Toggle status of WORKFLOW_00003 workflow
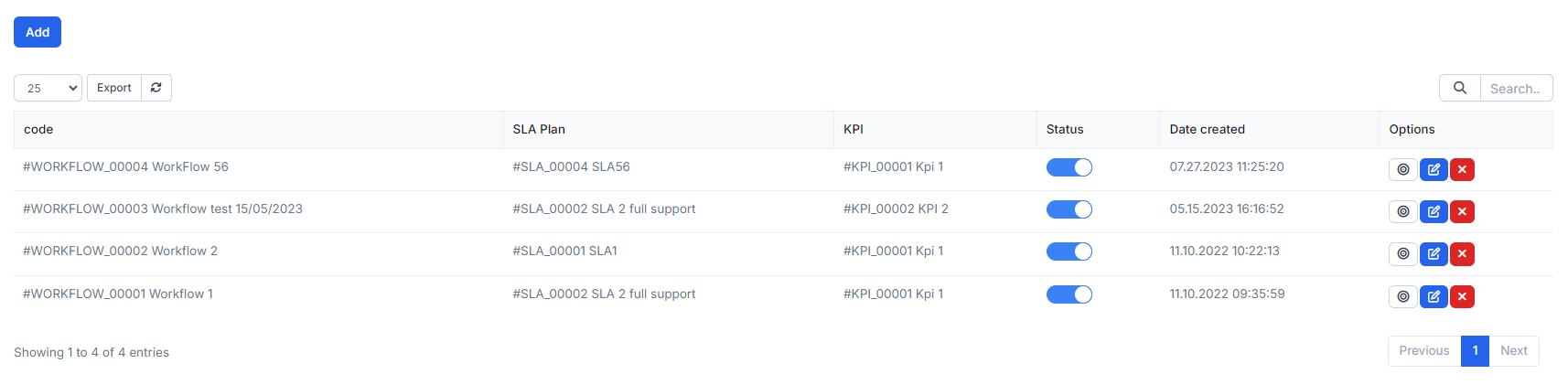The image size is (1568, 385). click(x=1069, y=209)
